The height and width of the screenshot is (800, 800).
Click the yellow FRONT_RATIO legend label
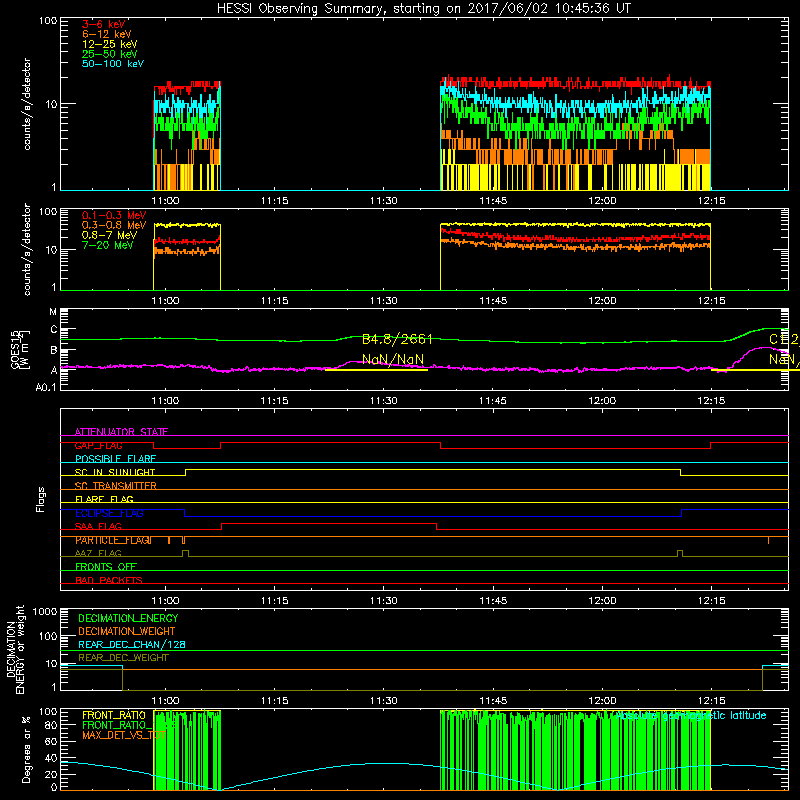114,715
